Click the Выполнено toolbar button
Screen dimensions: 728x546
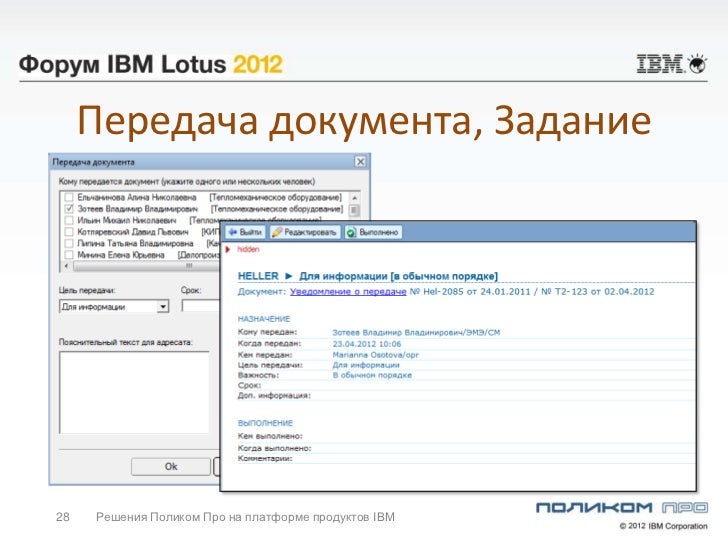pos(373,232)
